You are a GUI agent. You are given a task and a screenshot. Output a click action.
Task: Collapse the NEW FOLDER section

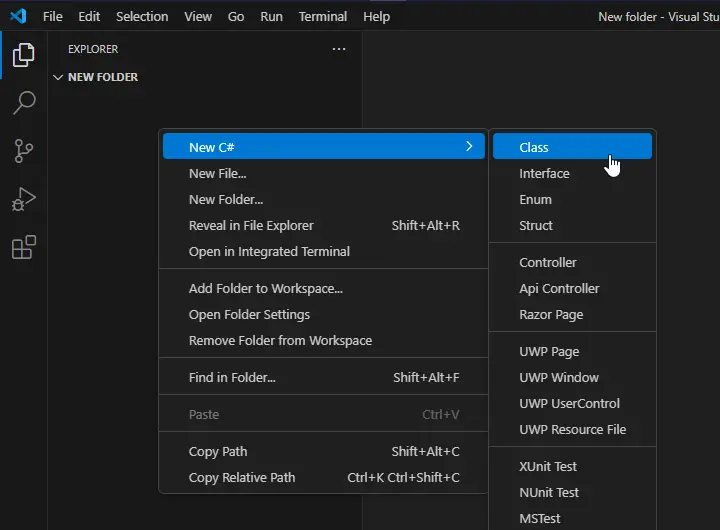tap(57, 77)
